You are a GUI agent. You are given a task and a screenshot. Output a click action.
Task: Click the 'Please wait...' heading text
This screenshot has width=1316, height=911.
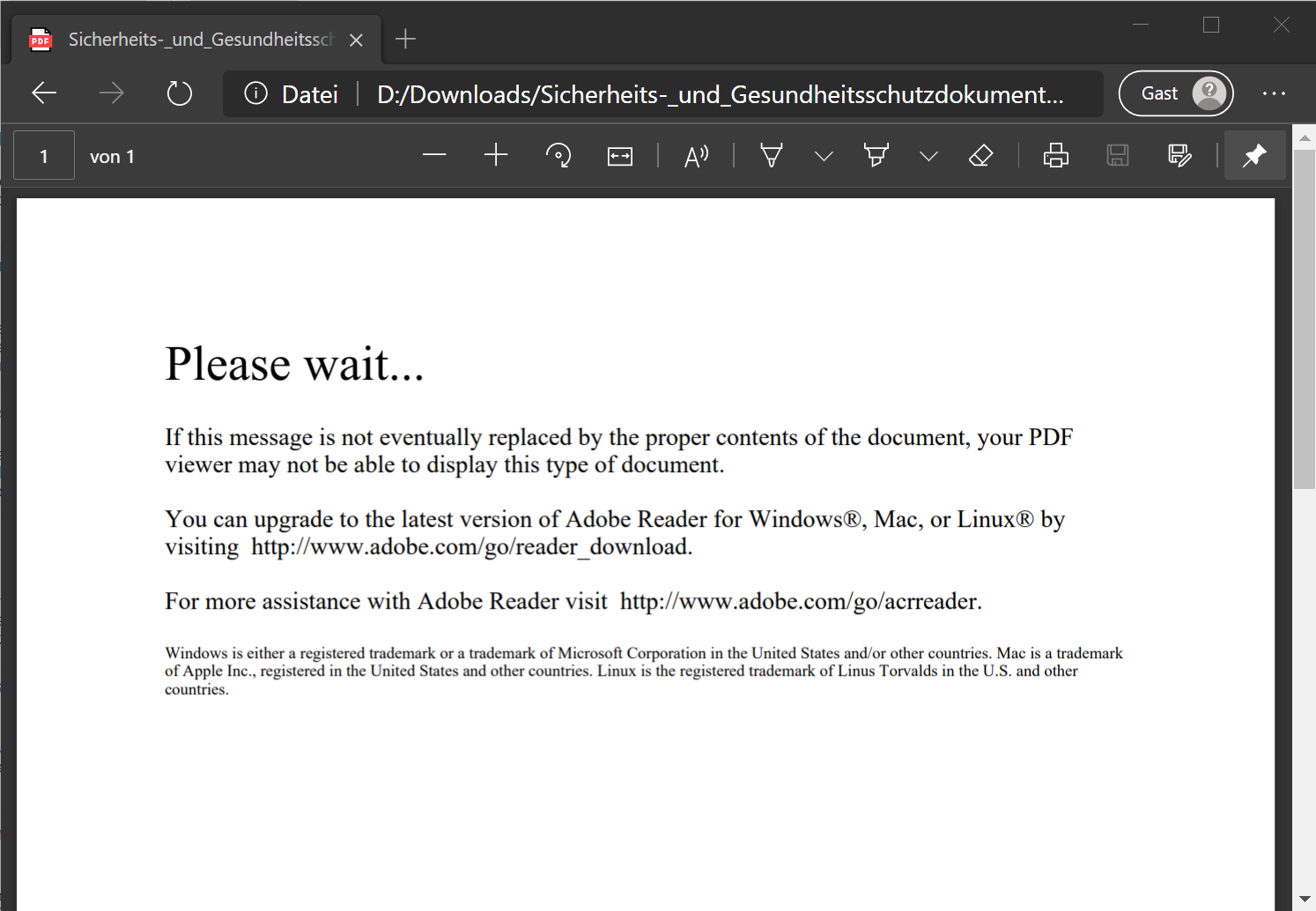294,364
